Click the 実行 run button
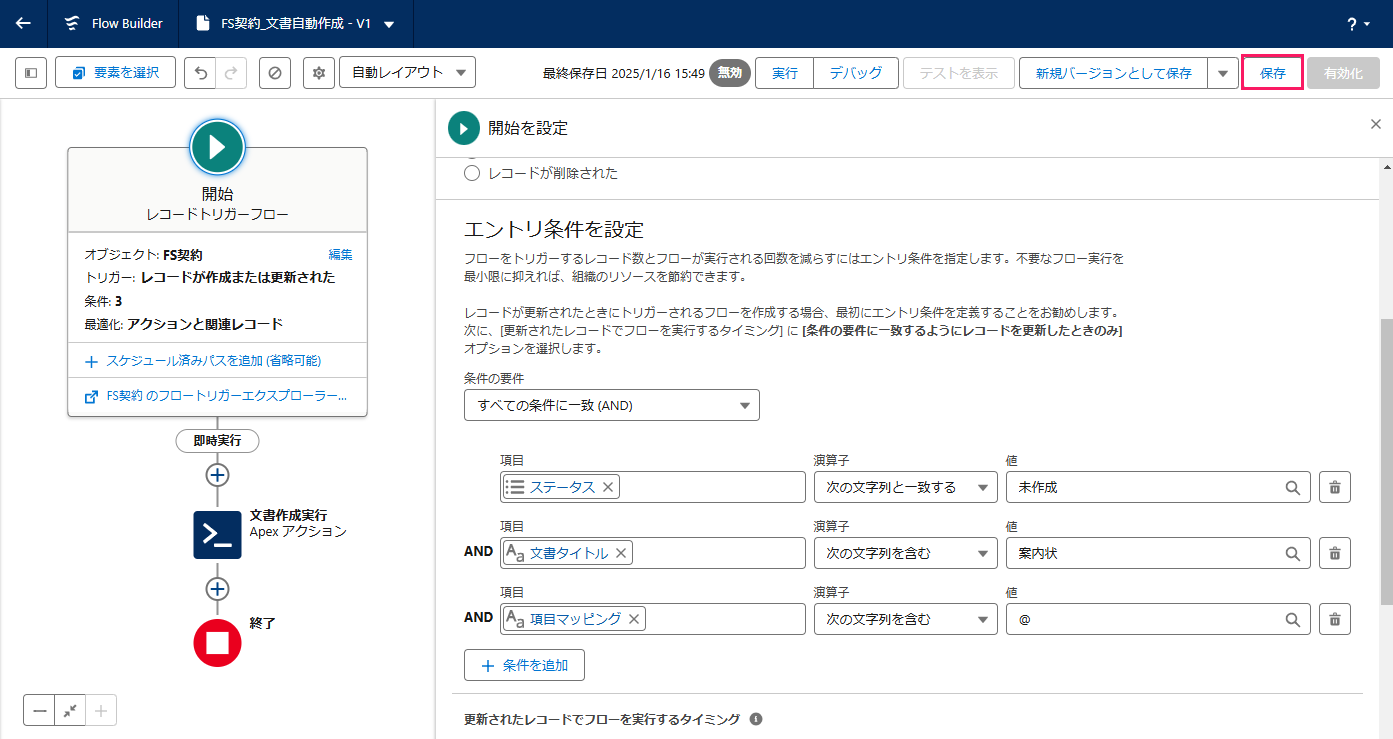This screenshot has width=1393, height=739. pyautogui.click(x=785, y=73)
